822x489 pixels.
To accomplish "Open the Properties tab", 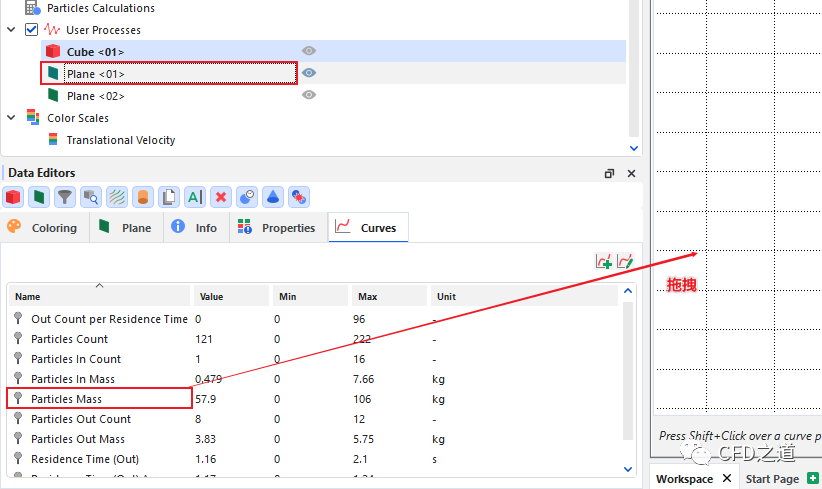I will point(276,228).
